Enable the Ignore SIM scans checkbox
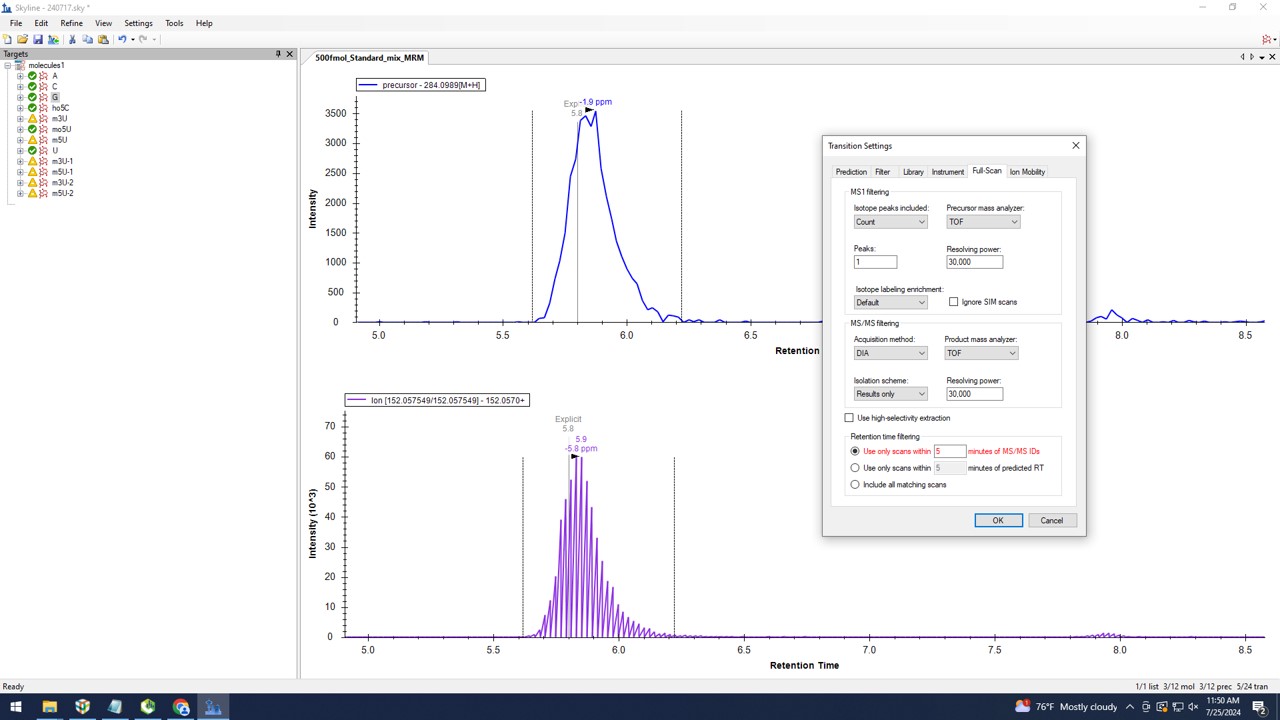This screenshot has height=720, width=1280. [954, 302]
